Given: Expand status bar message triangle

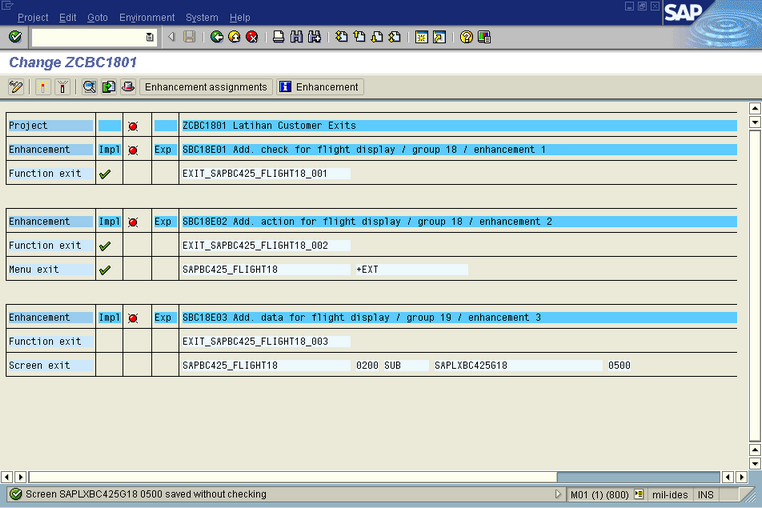Looking at the screenshot, I should (x=558, y=494).
